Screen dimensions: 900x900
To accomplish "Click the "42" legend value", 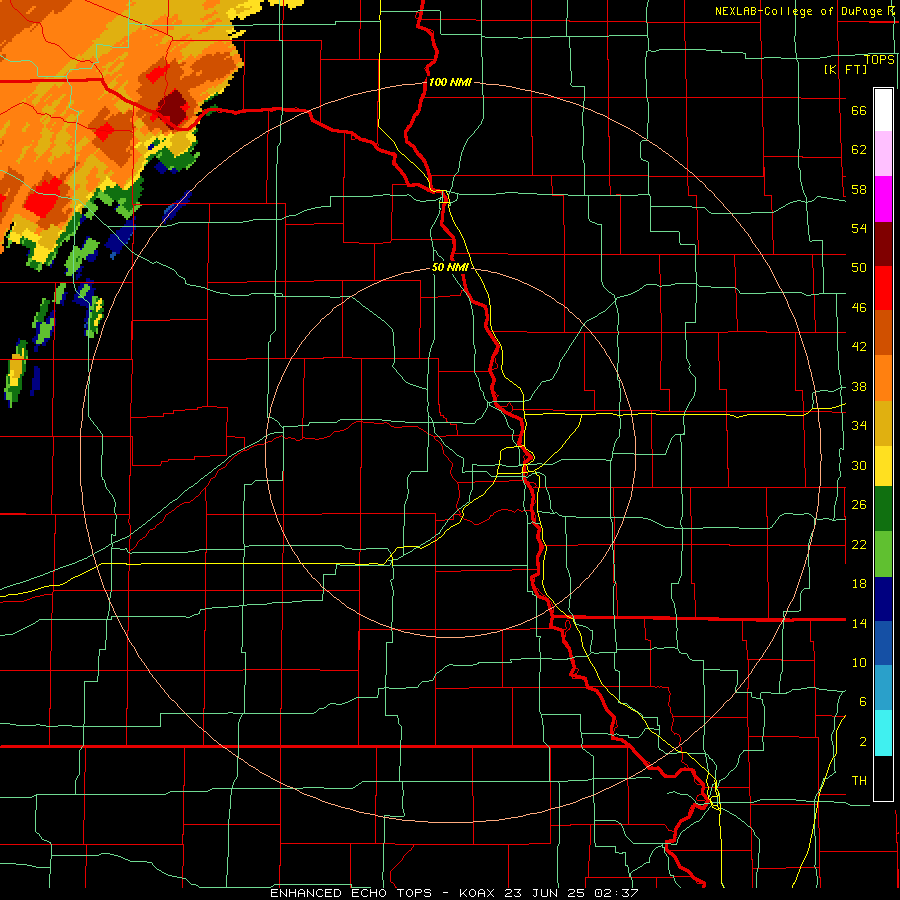I will 859,347.
